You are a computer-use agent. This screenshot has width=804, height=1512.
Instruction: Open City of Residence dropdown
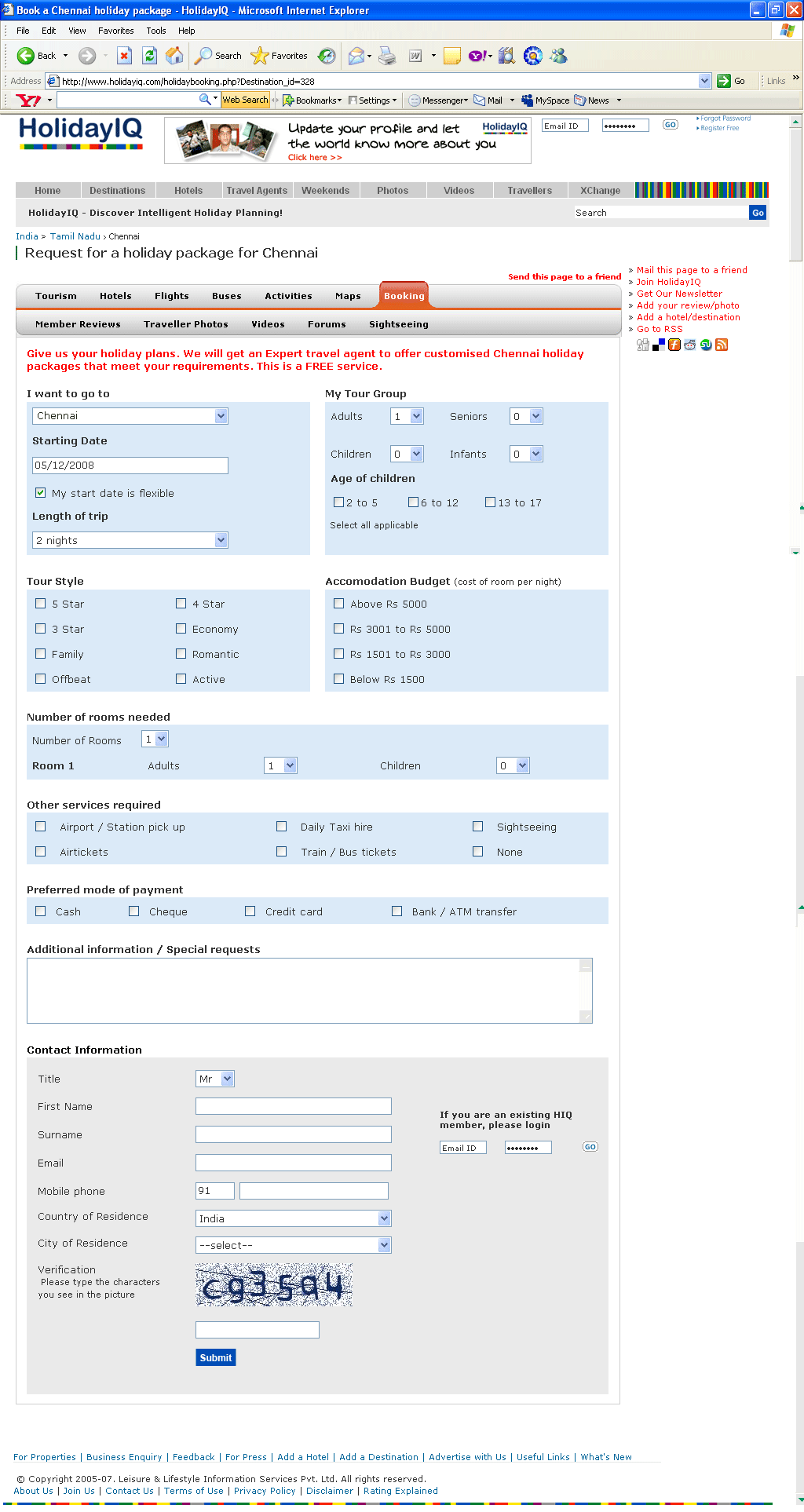pos(294,1245)
